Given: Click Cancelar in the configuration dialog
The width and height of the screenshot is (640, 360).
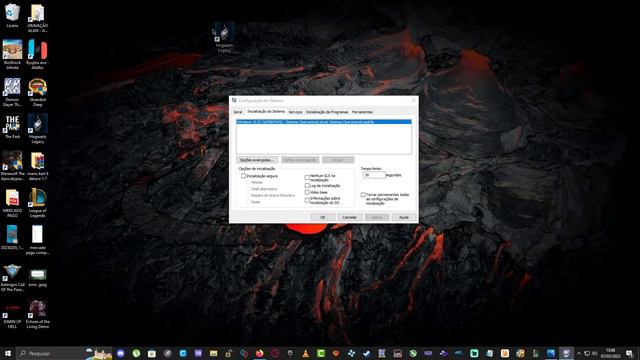Looking at the screenshot, I should tap(350, 217).
